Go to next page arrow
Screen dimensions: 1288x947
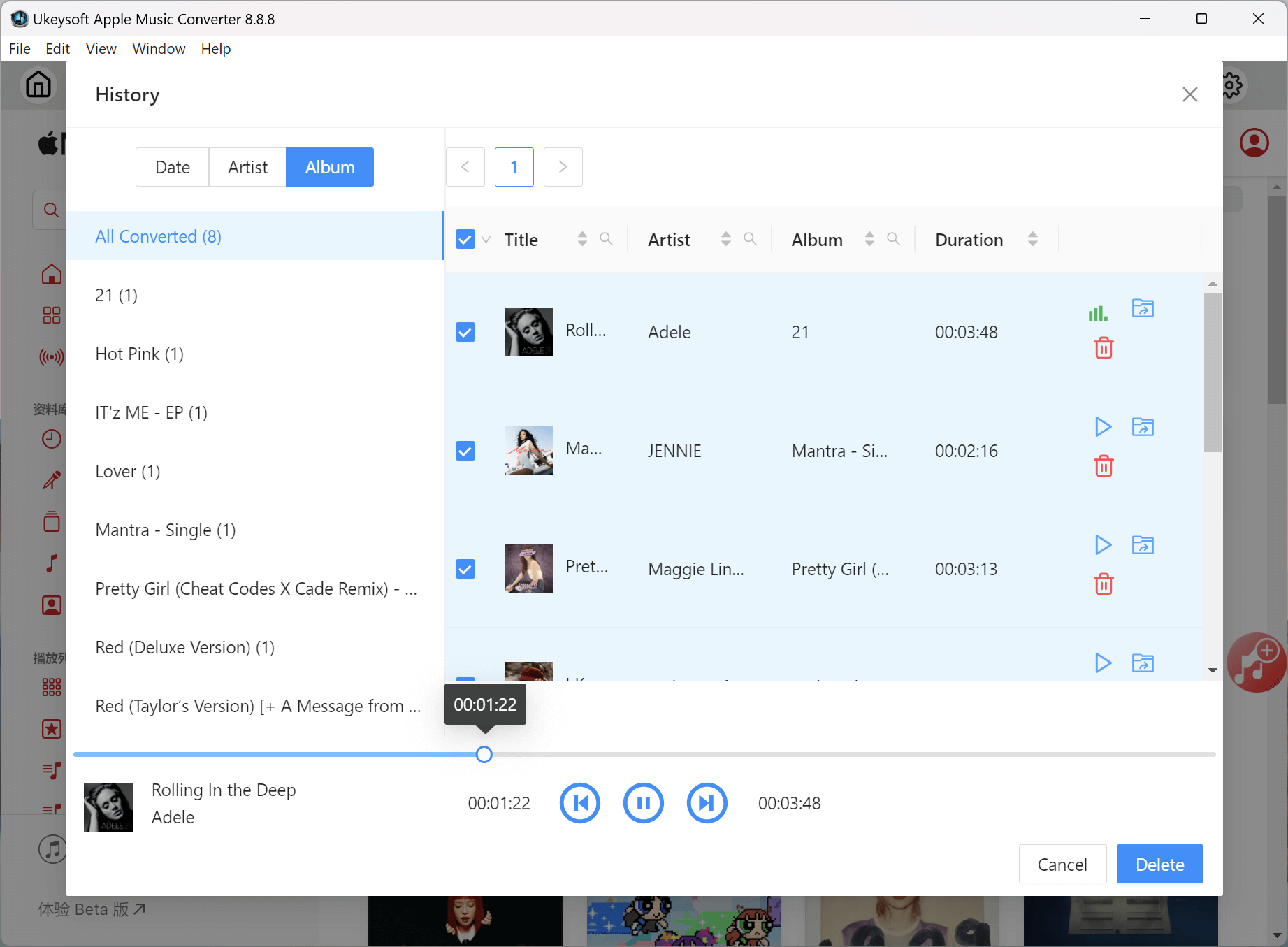coord(563,167)
